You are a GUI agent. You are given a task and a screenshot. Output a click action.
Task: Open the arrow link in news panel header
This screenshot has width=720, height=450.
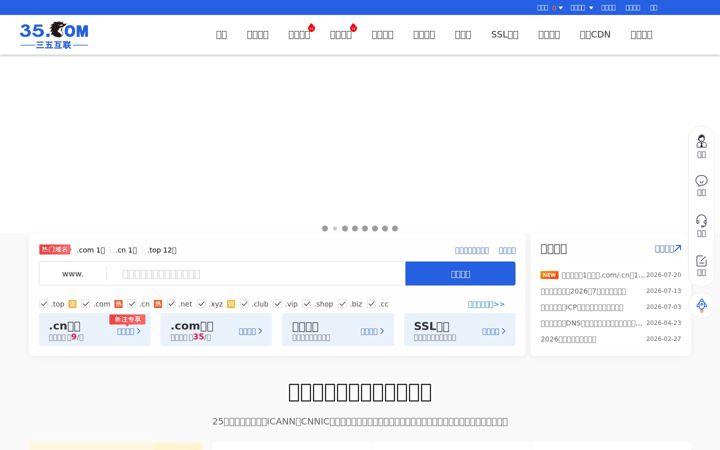668,249
